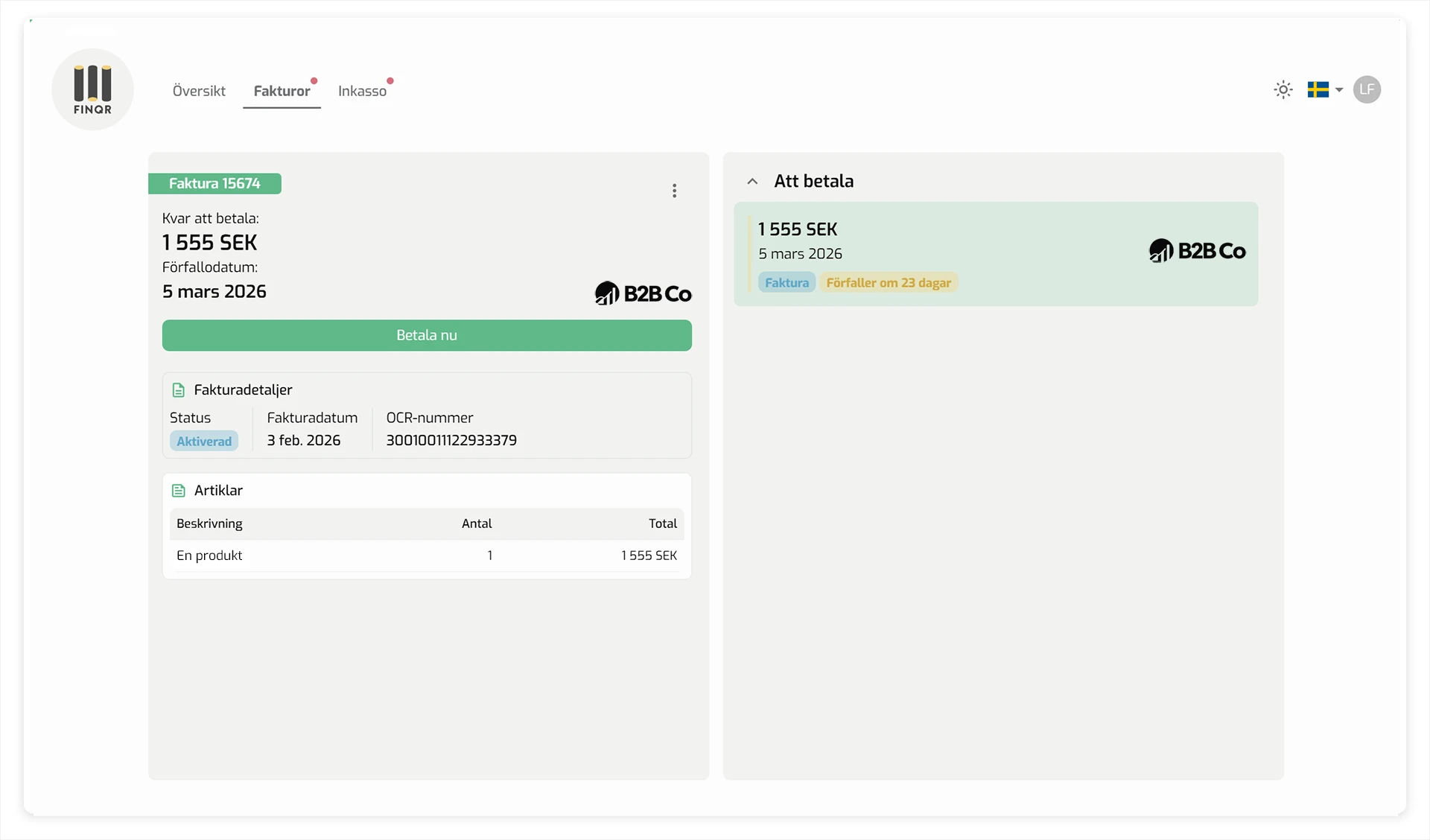The height and width of the screenshot is (840, 1430).
Task: Click the Aktiverad status badge
Action: coord(204,442)
